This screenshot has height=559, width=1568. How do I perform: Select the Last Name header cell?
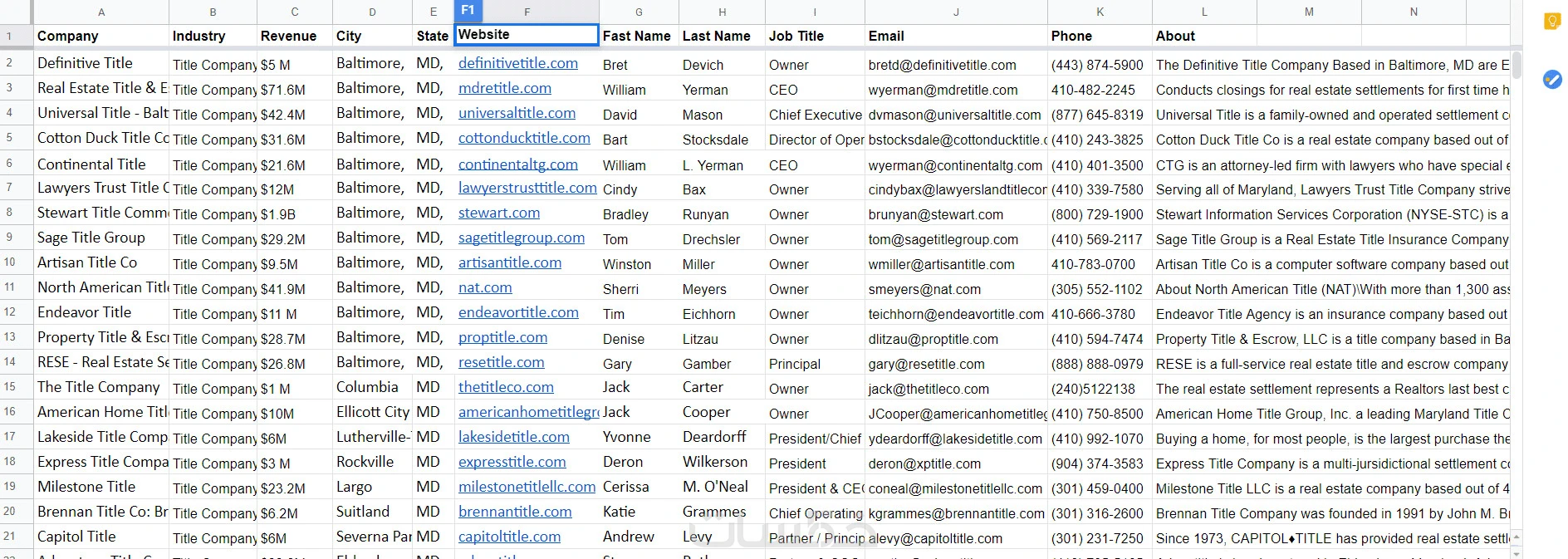[722, 36]
